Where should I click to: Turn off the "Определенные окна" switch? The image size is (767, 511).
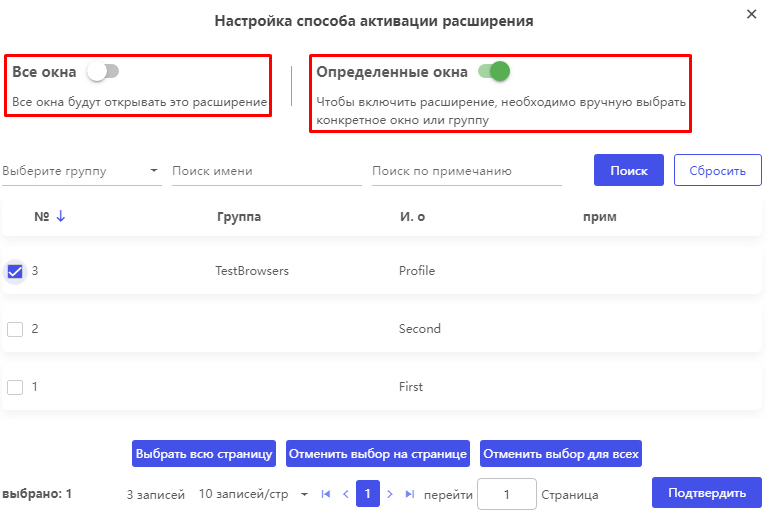(x=494, y=71)
